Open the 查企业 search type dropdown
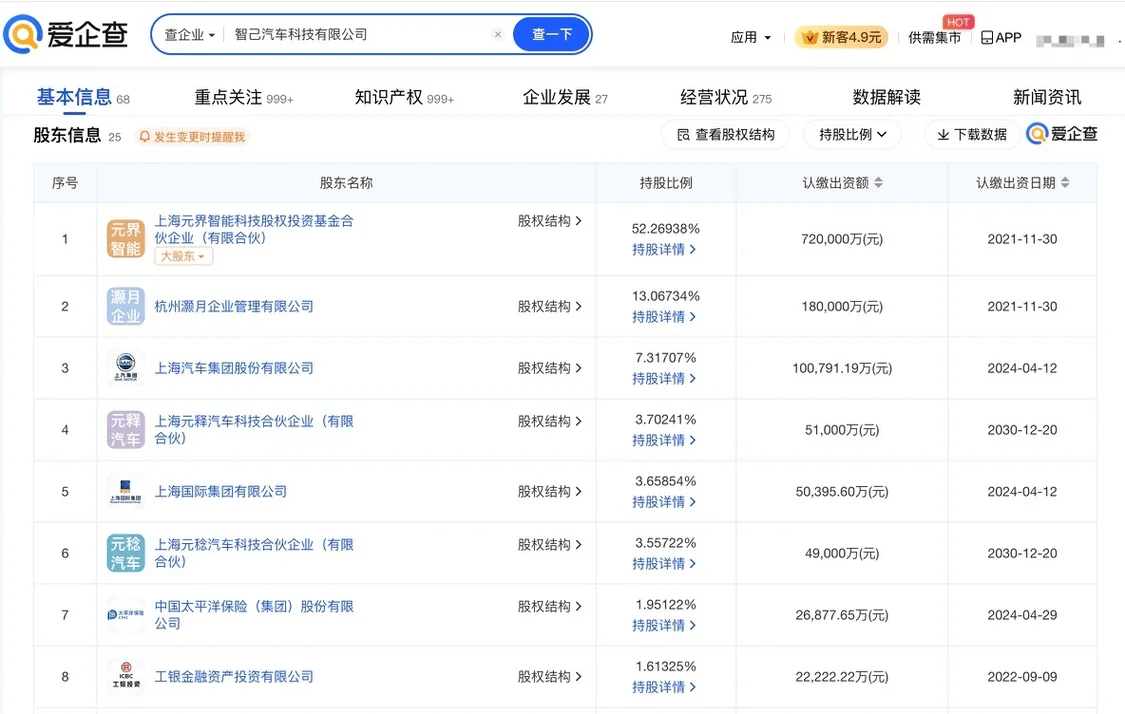Screen dimensions: 1125x714 click(189, 34)
